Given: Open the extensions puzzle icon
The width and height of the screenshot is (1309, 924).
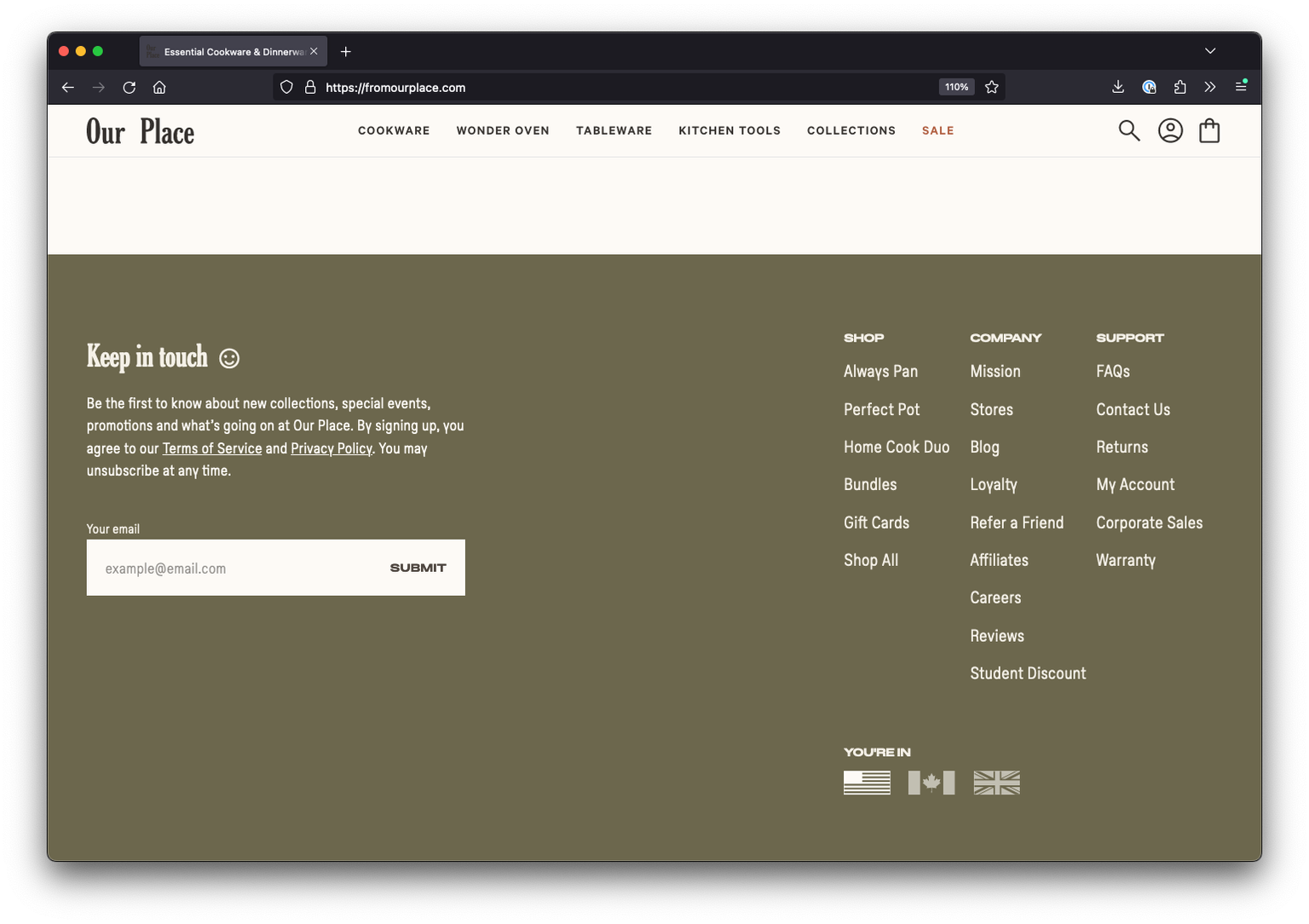Looking at the screenshot, I should tap(1179, 86).
